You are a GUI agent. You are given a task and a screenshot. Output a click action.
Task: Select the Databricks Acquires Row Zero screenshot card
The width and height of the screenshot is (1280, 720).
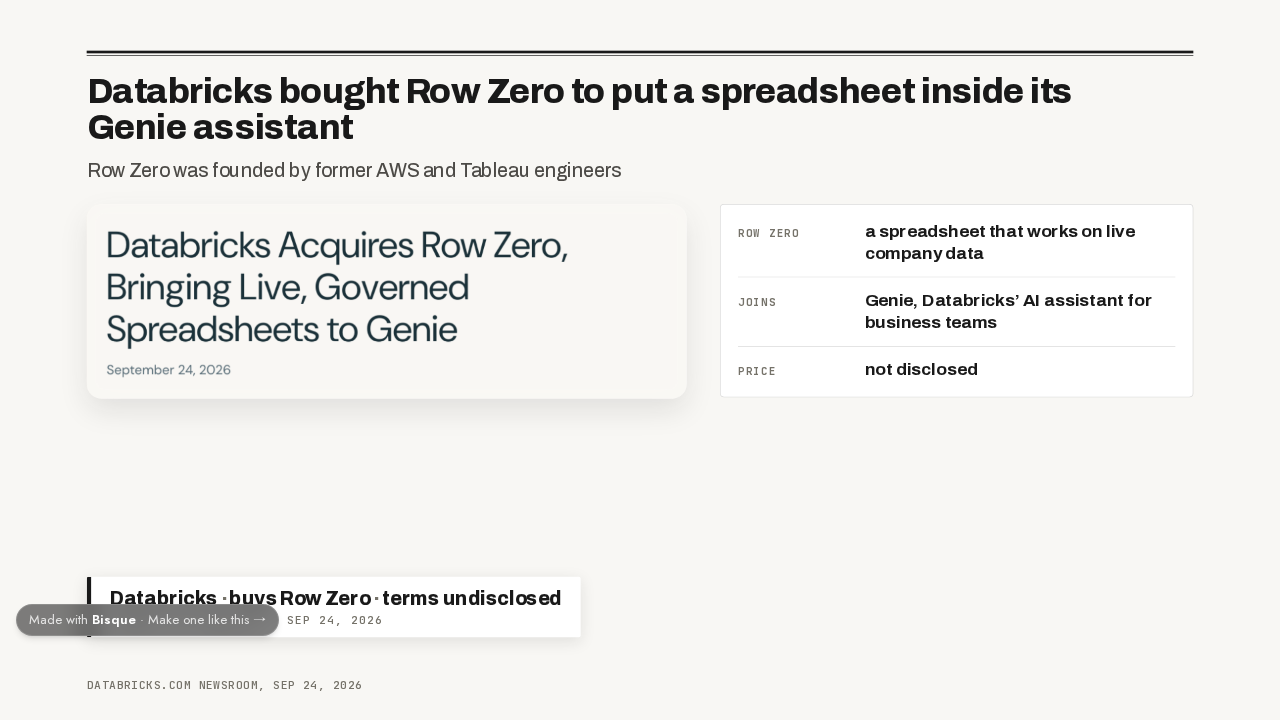(387, 301)
